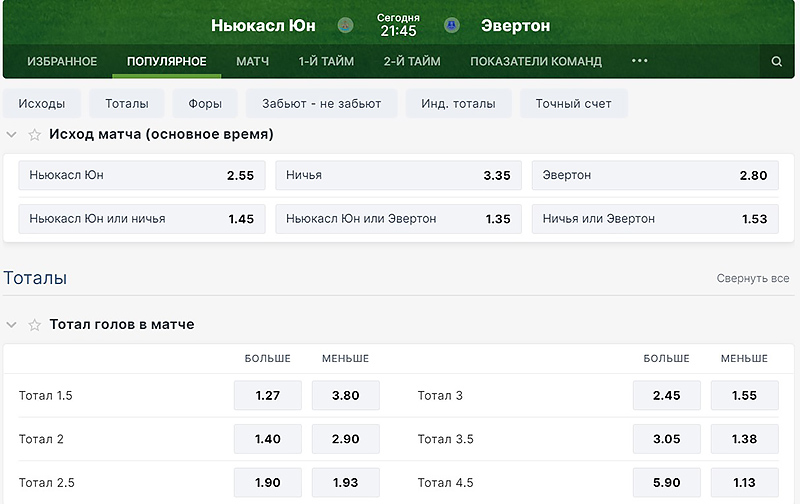Open the search magnifier icon

click(x=777, y=62)
